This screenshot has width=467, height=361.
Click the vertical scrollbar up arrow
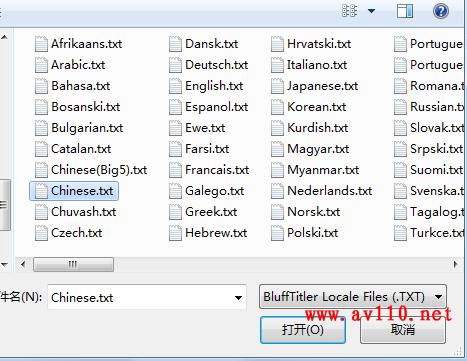(4, 37)
